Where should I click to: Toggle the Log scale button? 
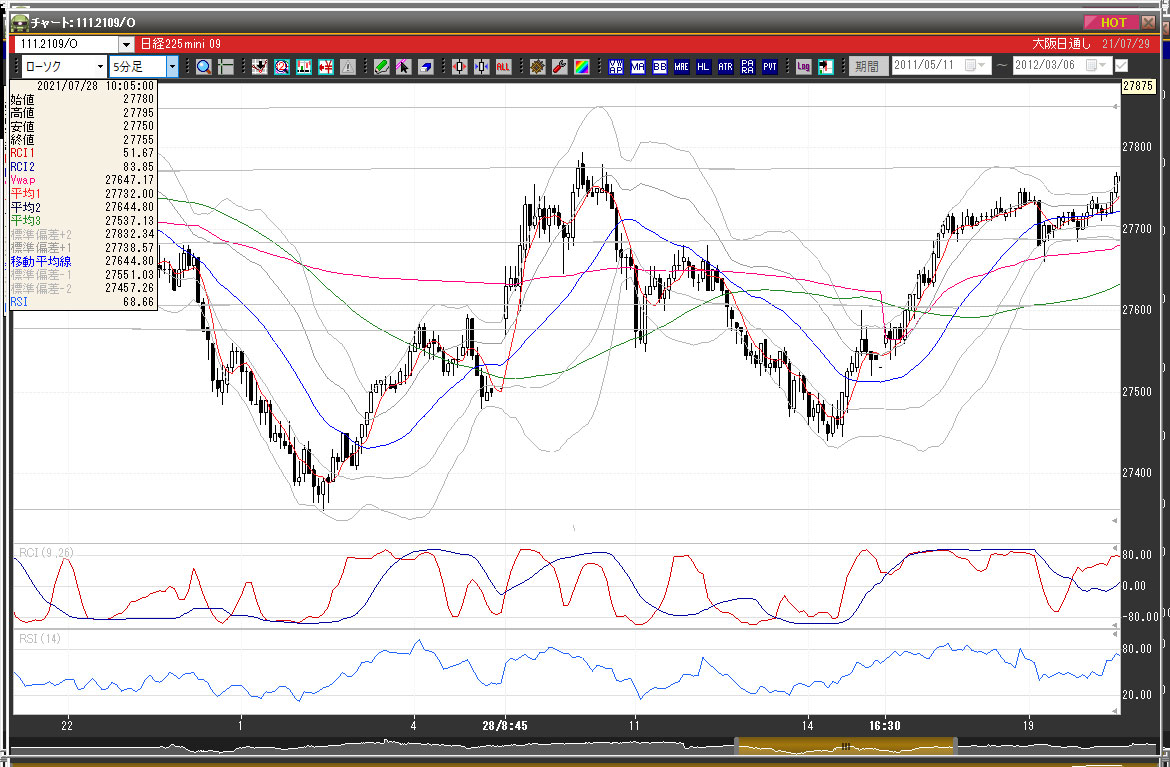click(x=803, y=67)
